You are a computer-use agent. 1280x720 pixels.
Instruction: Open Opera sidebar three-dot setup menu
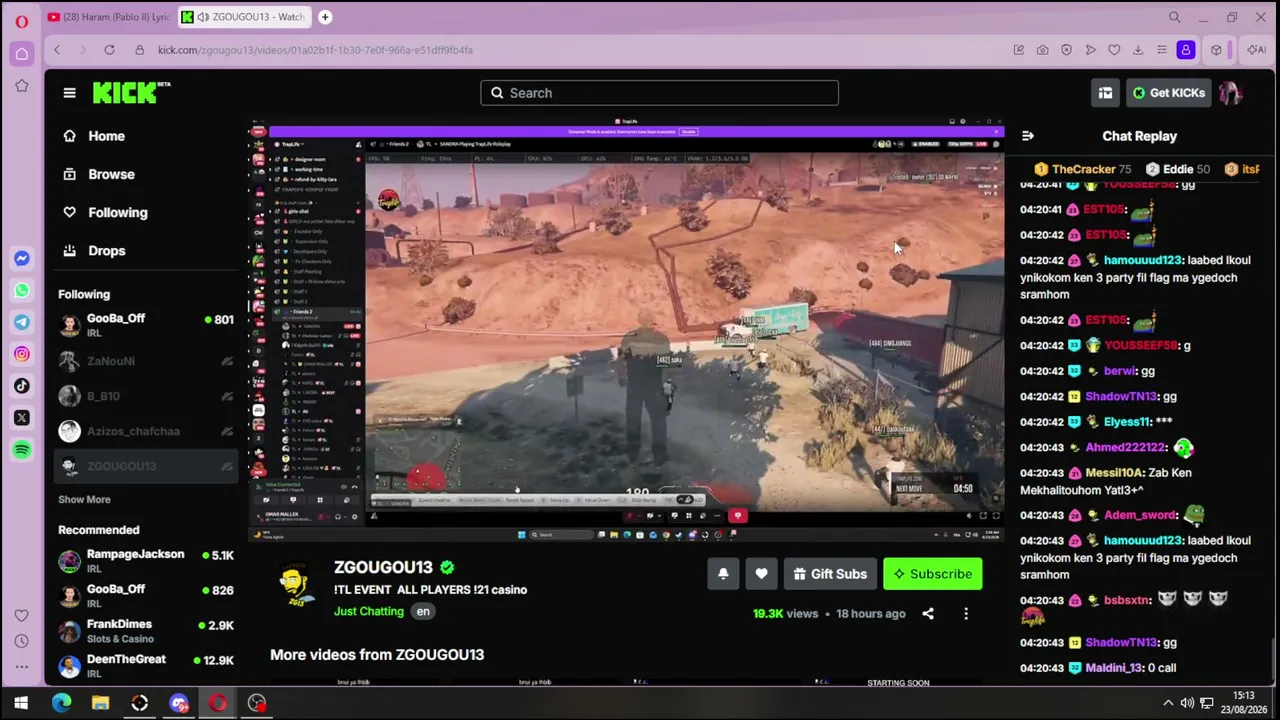pyautogui.click(x=21, y=667)
